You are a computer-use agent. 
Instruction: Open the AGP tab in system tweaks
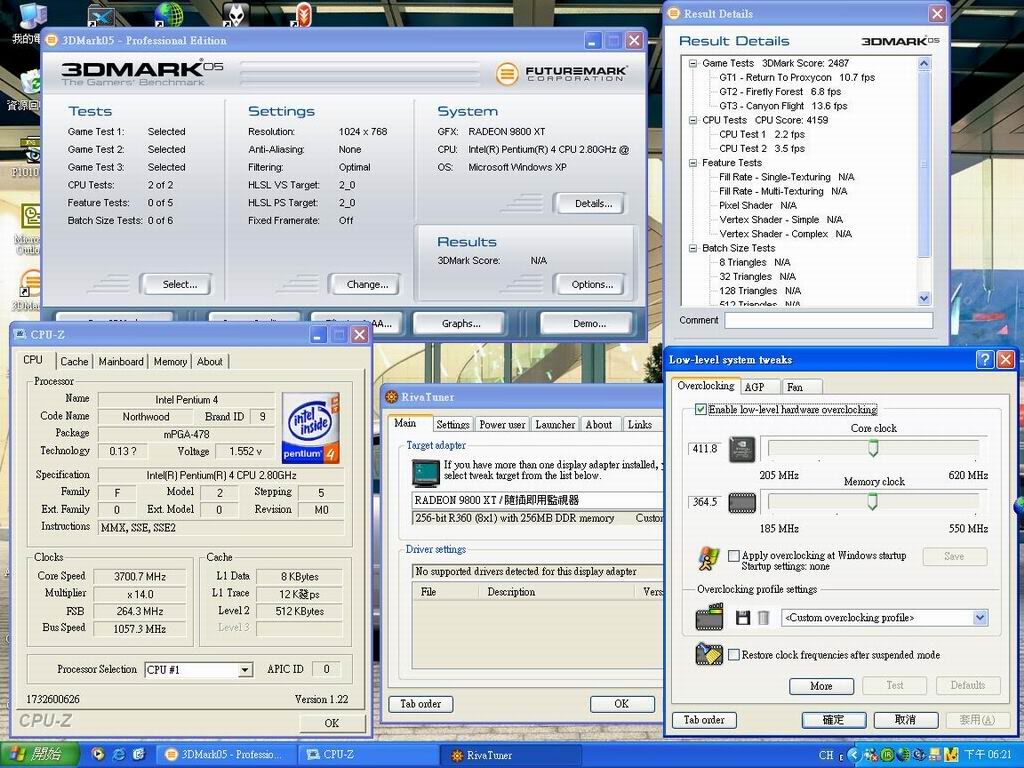[x=754, y=387]
